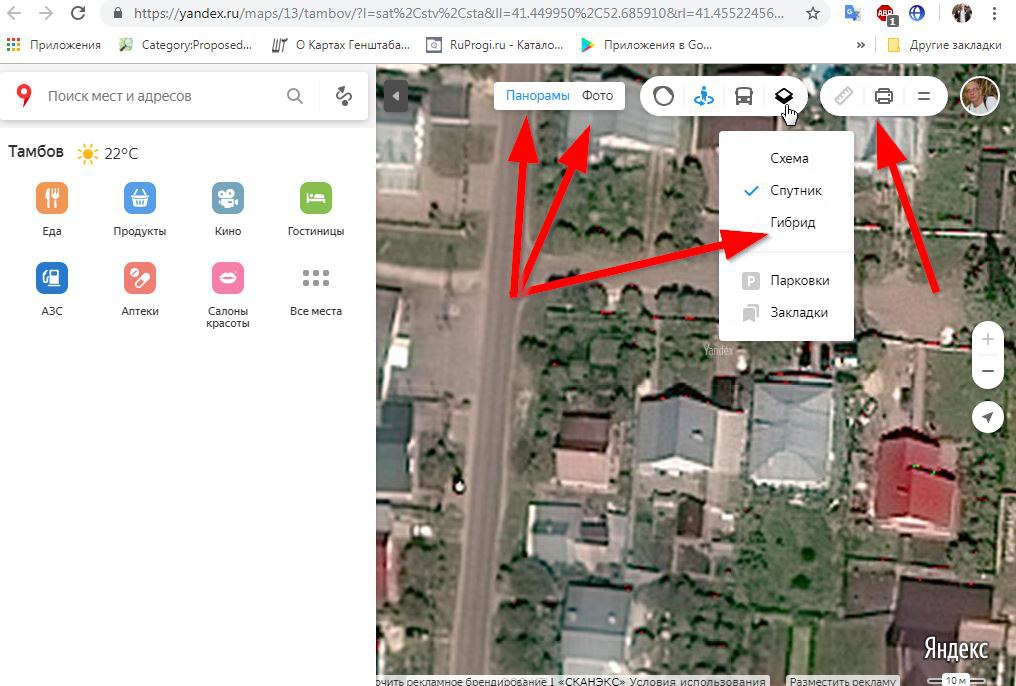The image size is (1016, 686).
Task: Open the map layers dropdown button
Action: point(784,97)
